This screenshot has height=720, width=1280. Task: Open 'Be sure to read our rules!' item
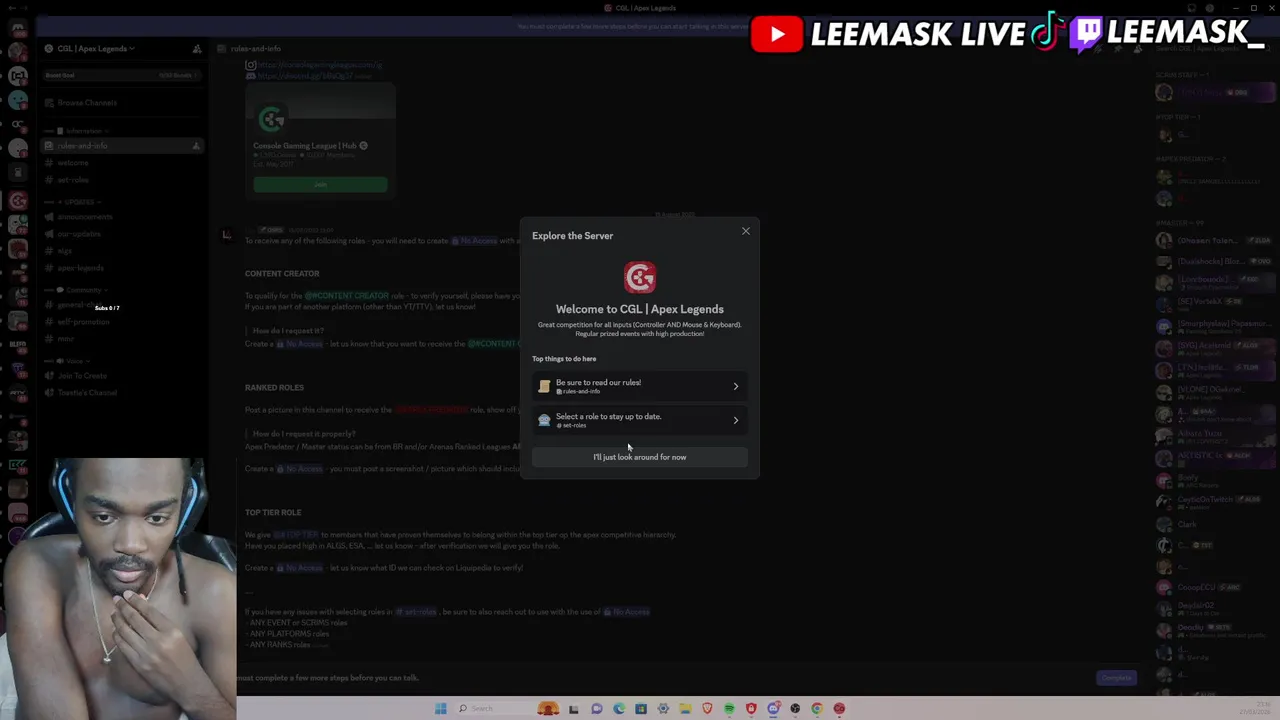click(640, 386)
